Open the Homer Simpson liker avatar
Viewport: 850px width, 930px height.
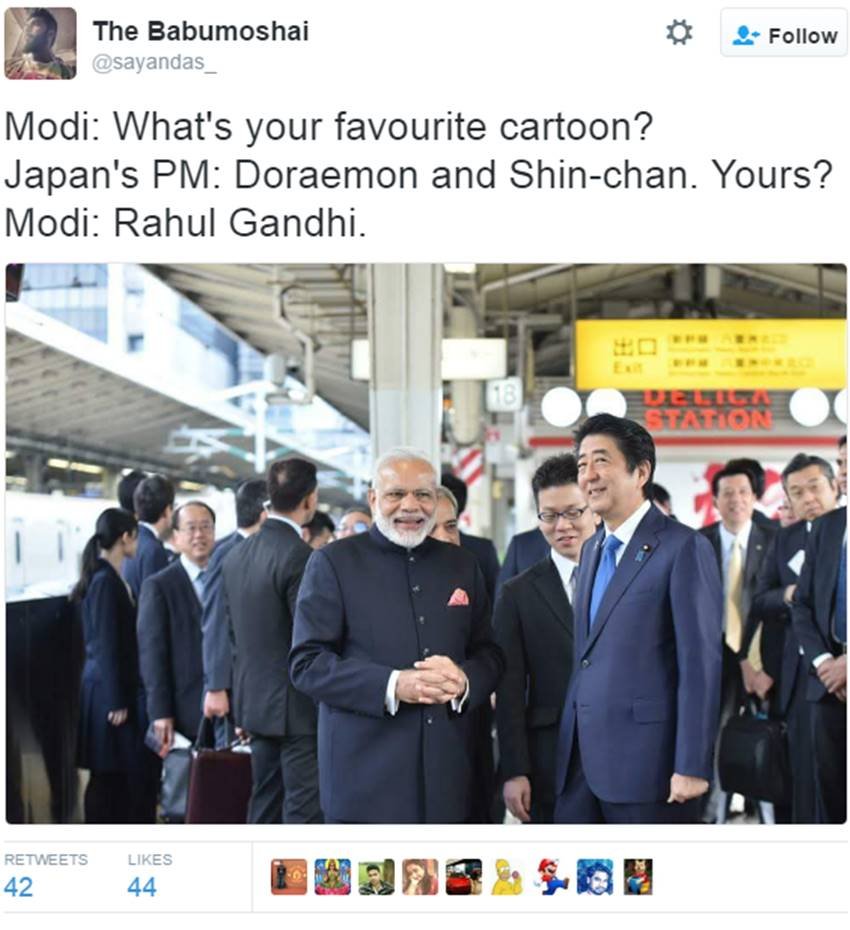[x=508, y=877]
